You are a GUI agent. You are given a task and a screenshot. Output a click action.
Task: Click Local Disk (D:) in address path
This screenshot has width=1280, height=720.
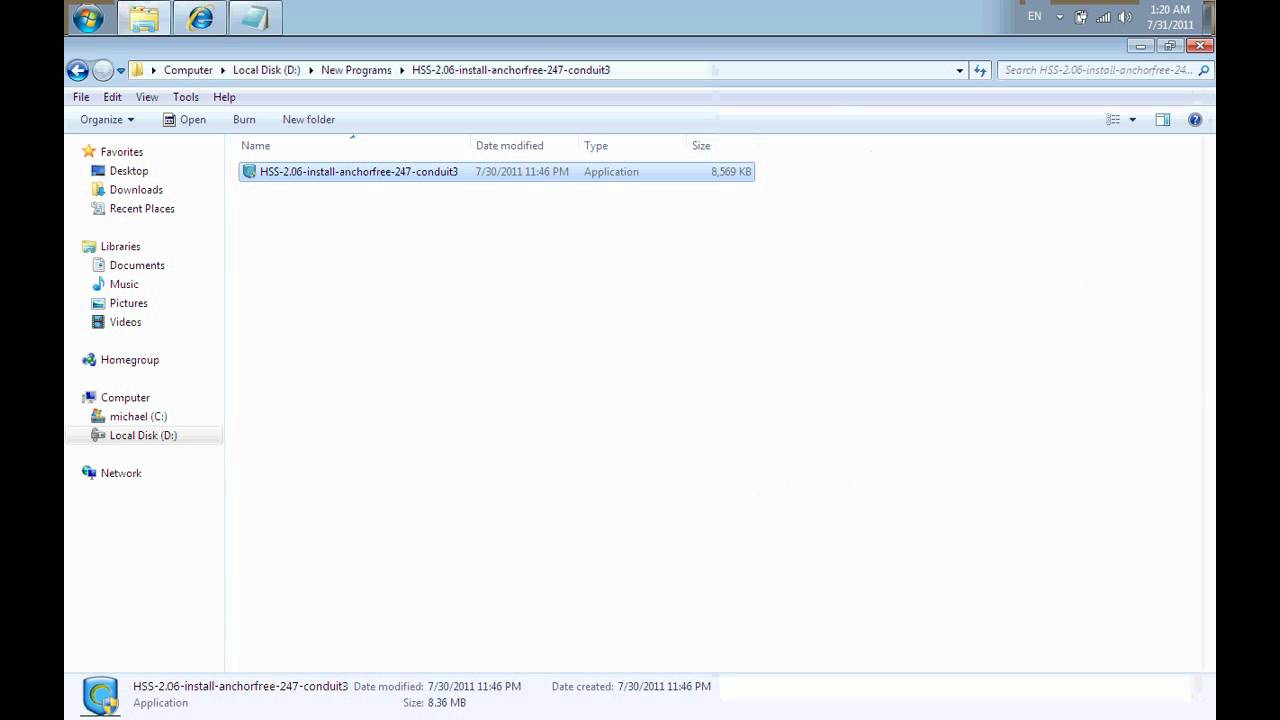pos(266,70)
